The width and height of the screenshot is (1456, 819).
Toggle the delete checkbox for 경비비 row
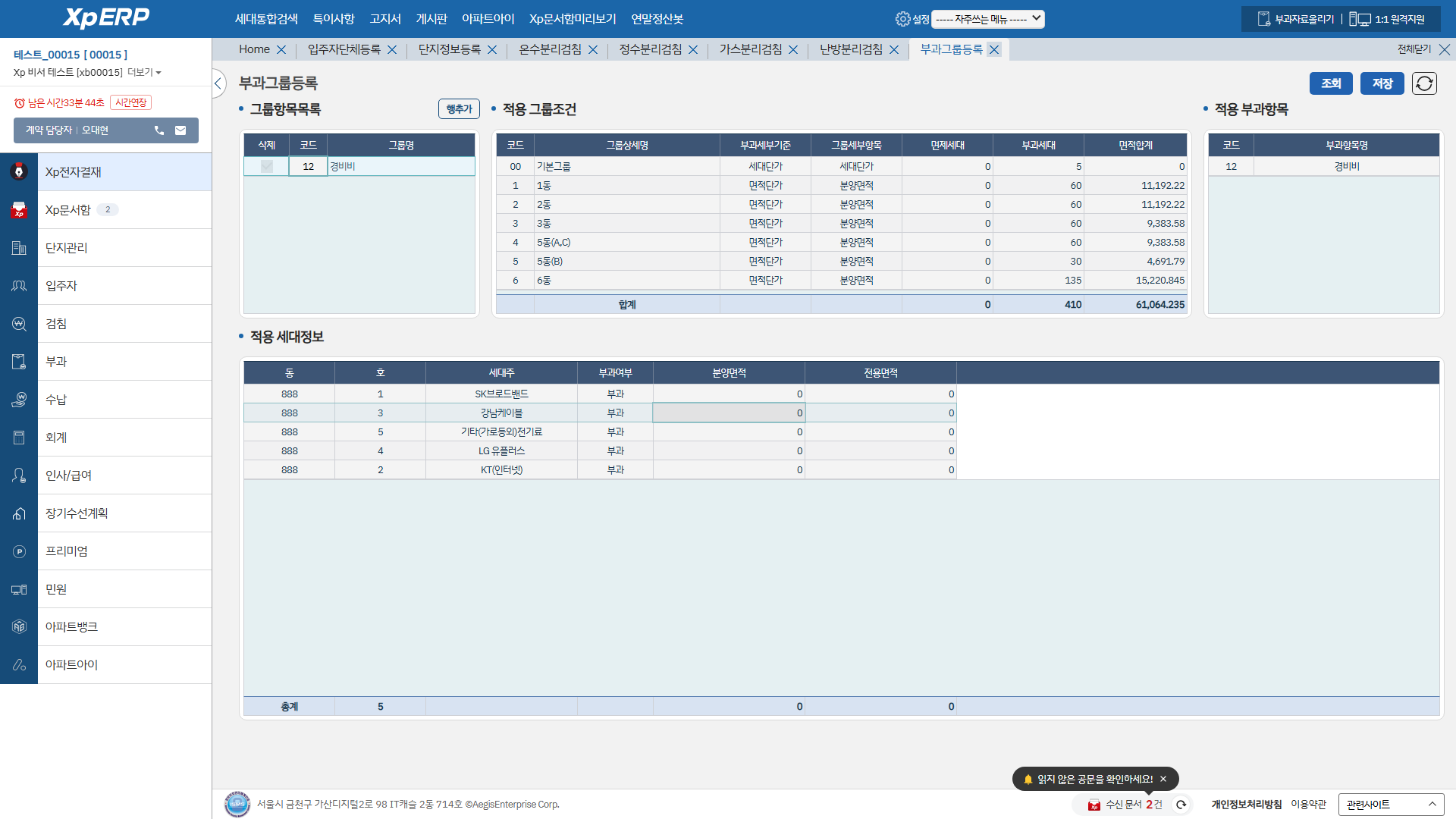click(266, 166)
